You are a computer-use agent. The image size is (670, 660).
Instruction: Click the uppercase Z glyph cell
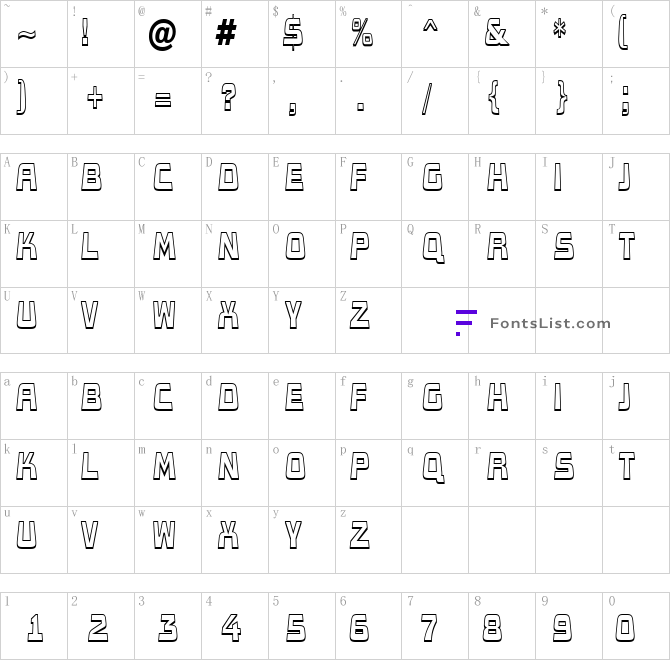[369, 320]
